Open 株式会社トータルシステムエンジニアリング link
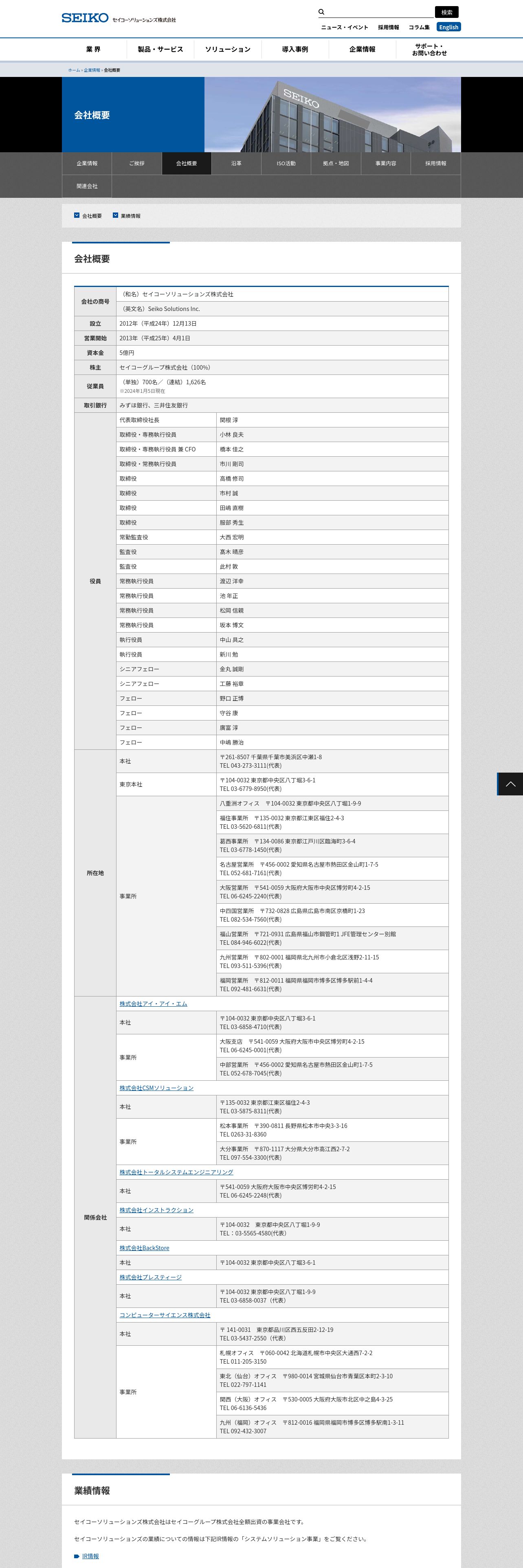Image resolution: width=523 pixels, height=1568 pixels. pos(176,1172)
